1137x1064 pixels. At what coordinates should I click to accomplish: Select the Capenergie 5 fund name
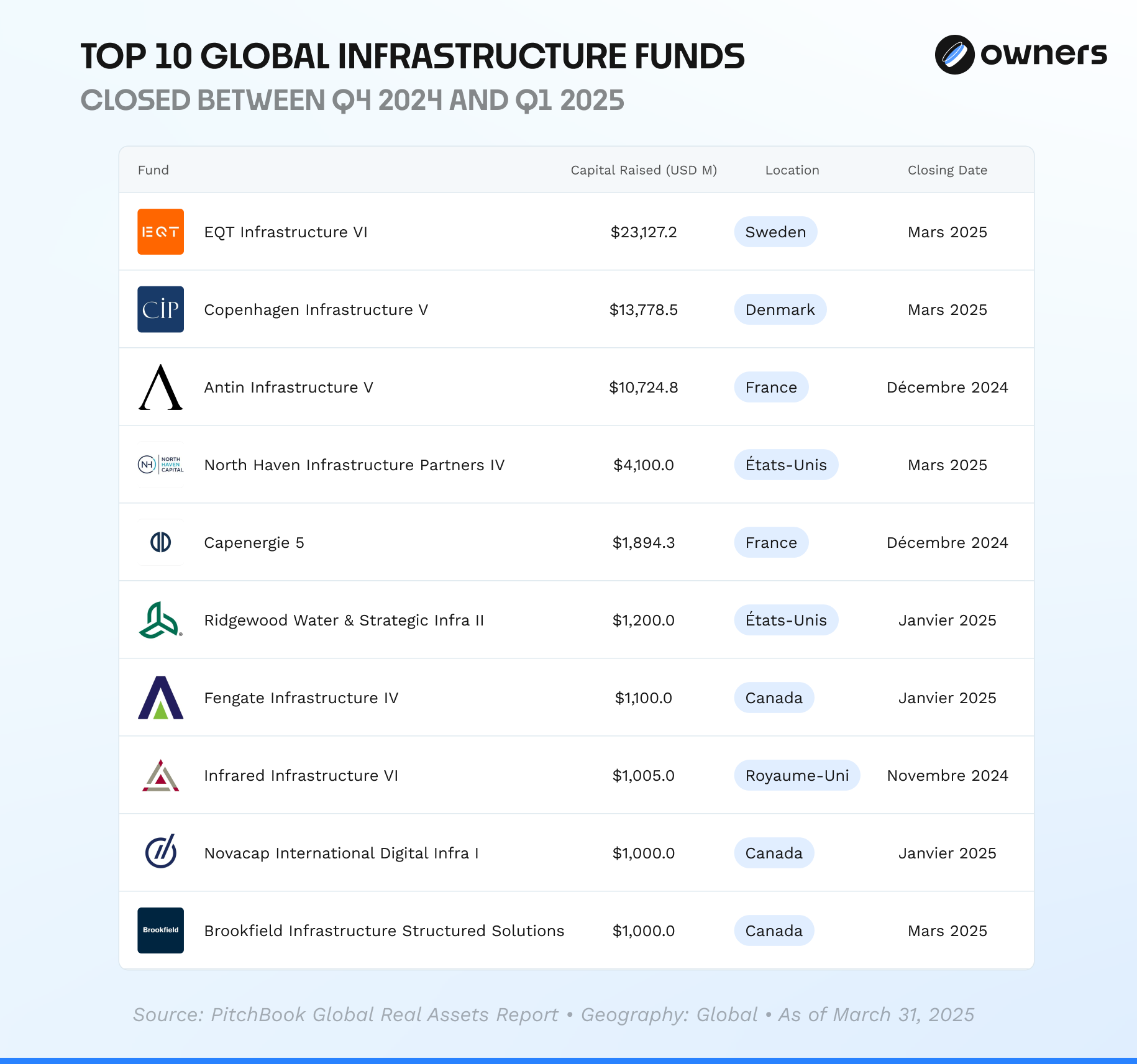click(254, 542)
